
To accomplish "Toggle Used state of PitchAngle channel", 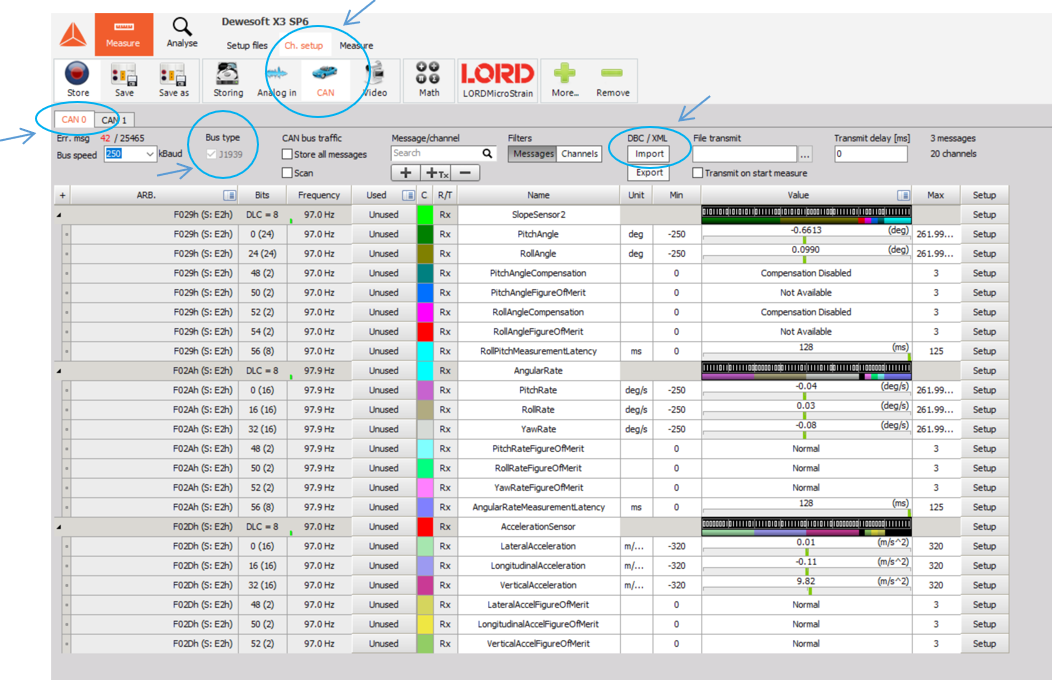I will [x=383, y=234].
